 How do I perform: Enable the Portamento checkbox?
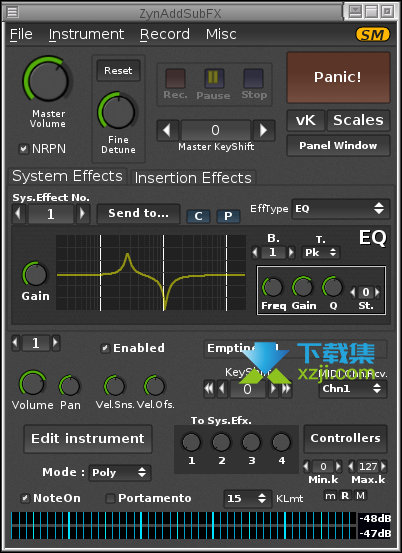tap(110, 498)
